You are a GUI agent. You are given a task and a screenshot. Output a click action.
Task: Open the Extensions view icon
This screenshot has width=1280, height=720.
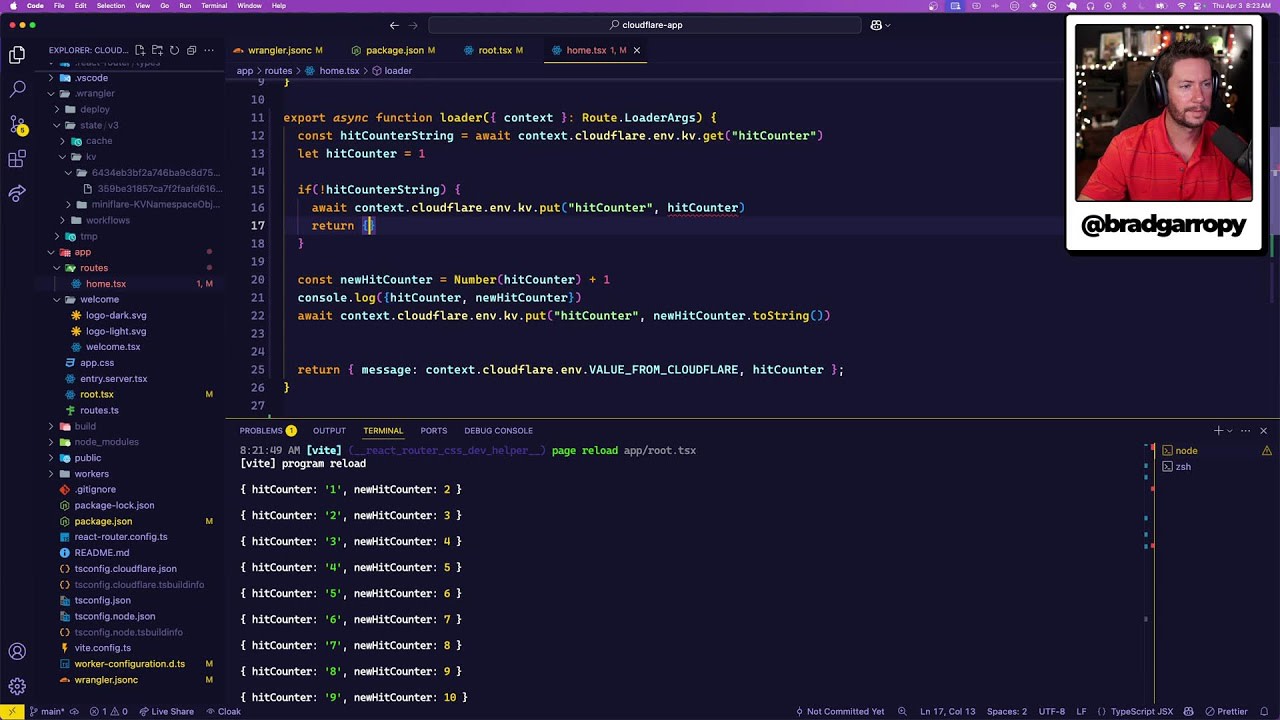tap(17, 159)
